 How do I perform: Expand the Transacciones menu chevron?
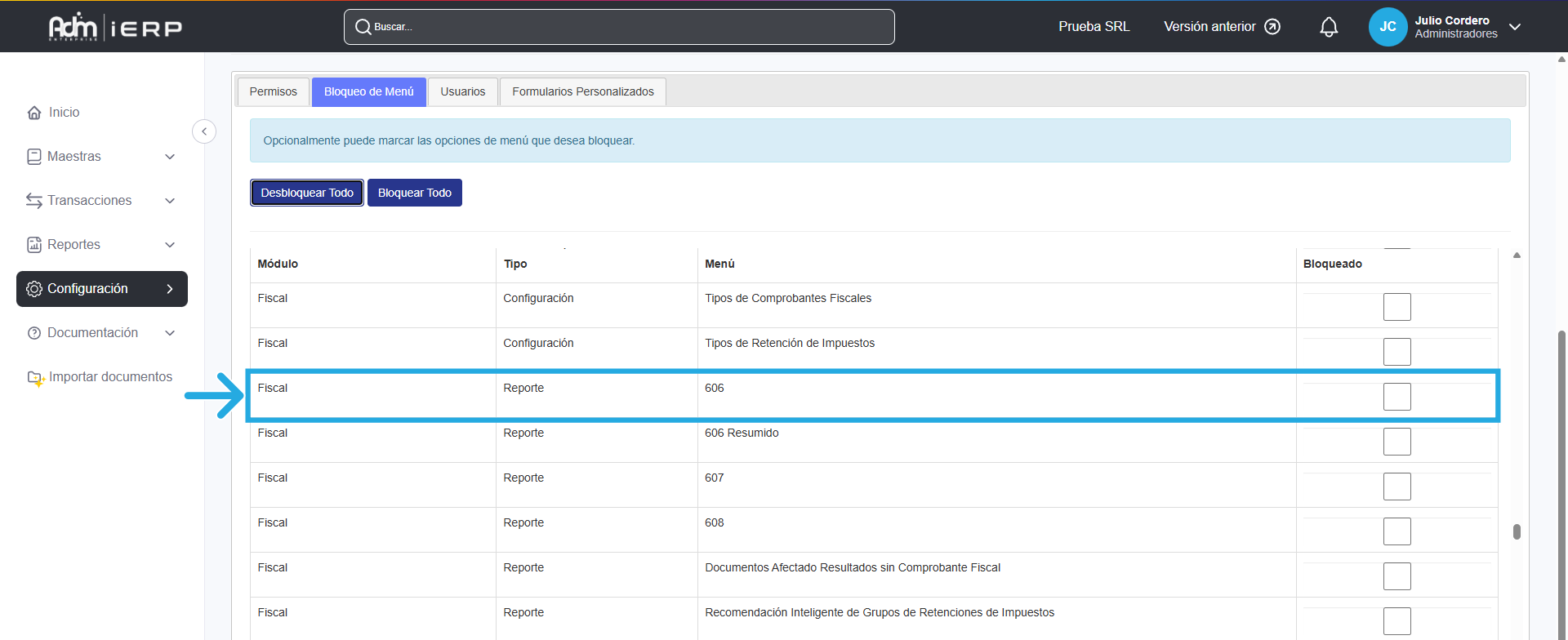pos(170,201)
